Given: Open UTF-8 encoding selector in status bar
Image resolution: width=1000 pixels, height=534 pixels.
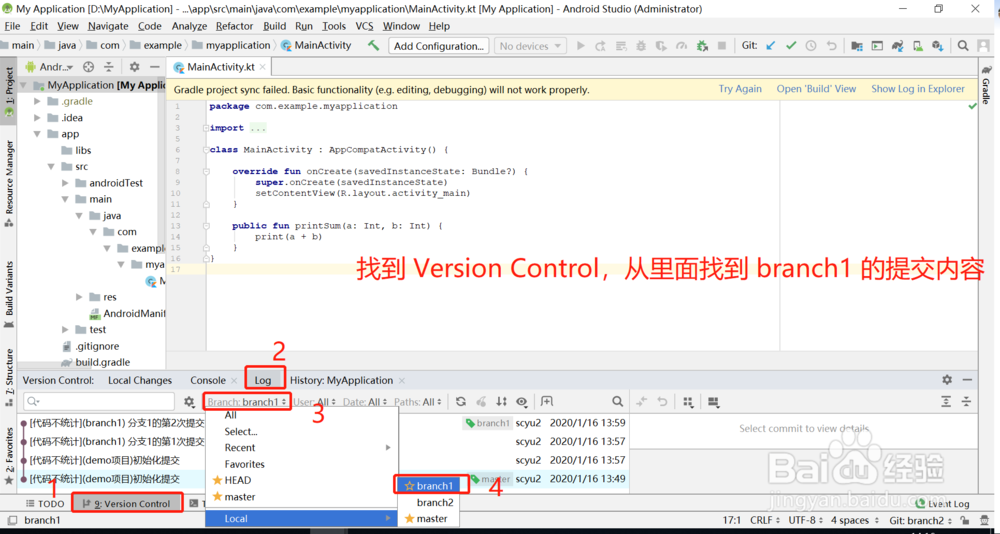Looking at the screenshot, I should point(807,520).
